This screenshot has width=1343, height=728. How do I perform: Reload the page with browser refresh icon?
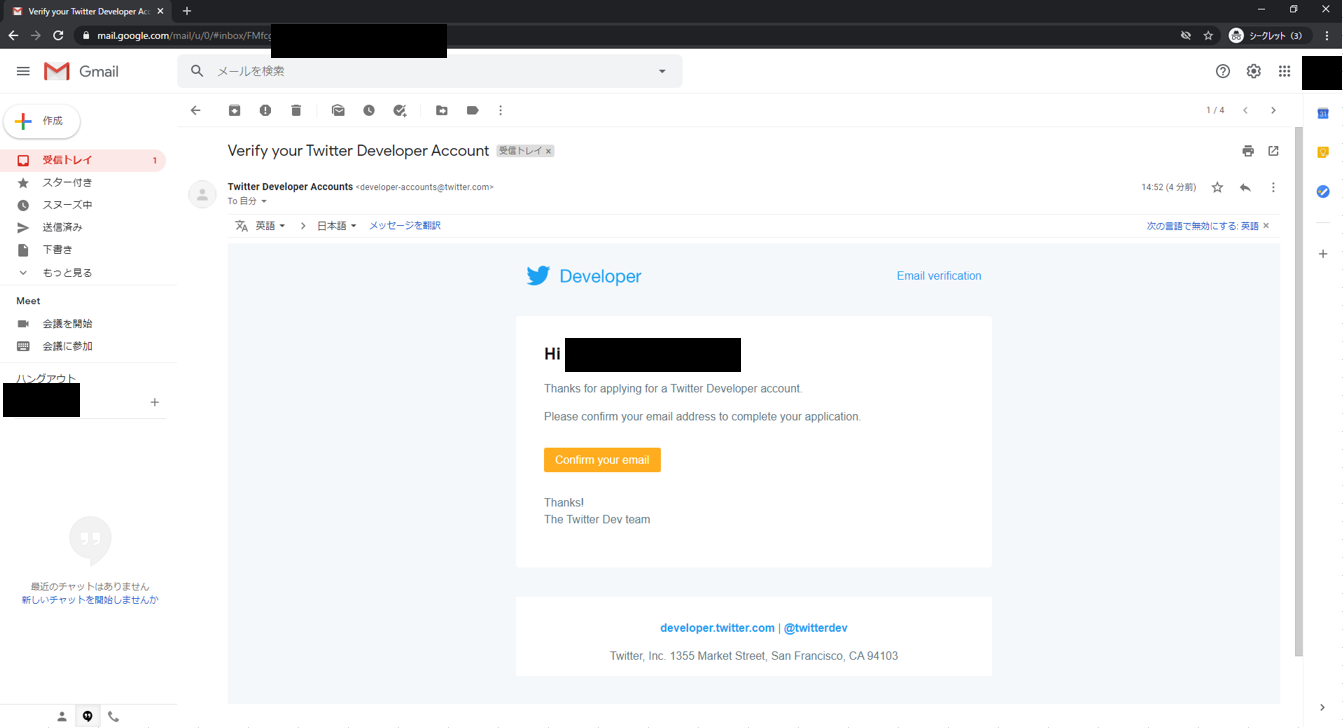pyautogui.click(x=58, y=35)
